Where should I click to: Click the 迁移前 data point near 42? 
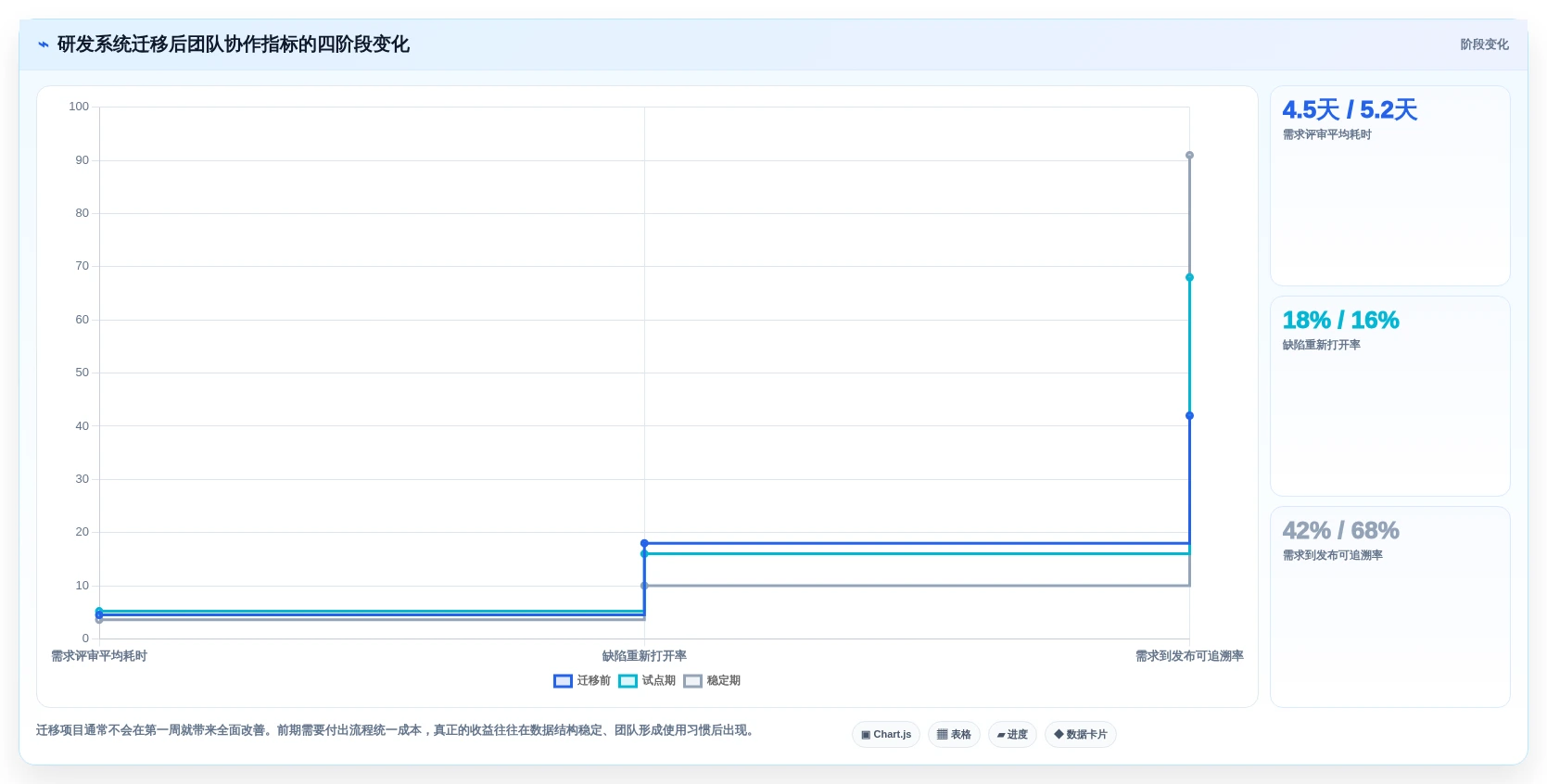coord(1189,415)
